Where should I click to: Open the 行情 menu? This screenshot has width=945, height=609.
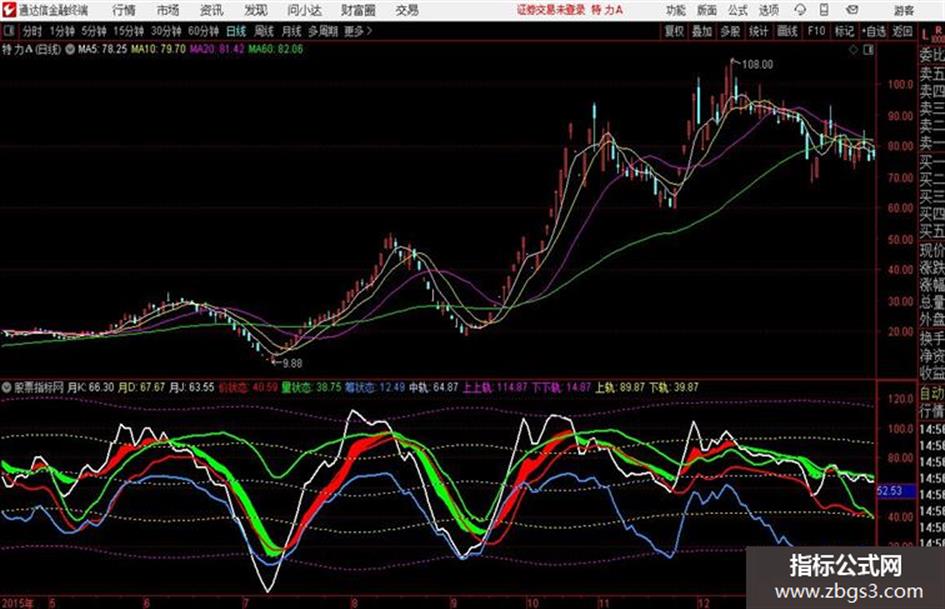point(124,10)
